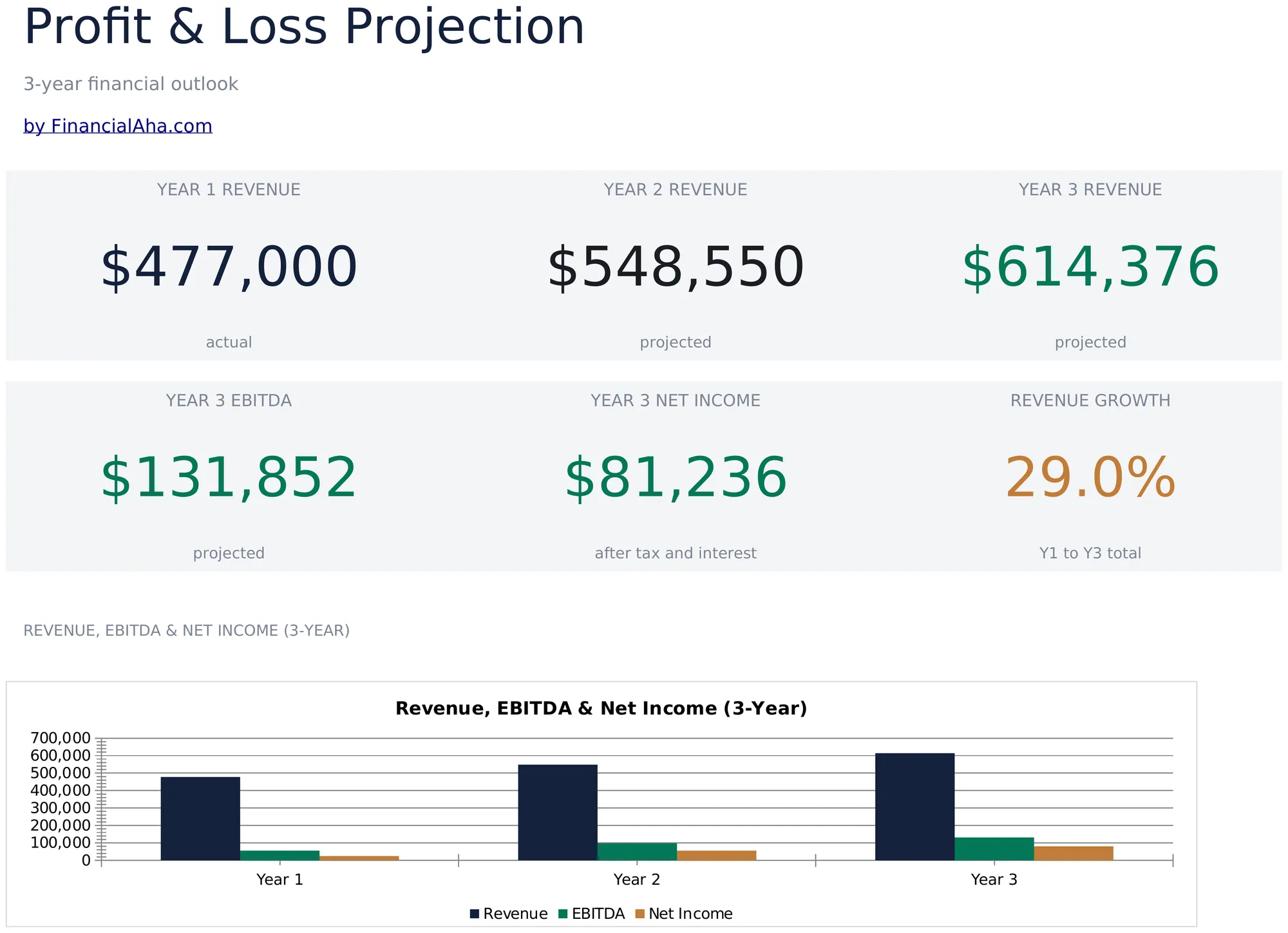The width and height of the screenshot is (1288, 933).
Task: Click the EBITDA legend label text
Action: point(598,914)
